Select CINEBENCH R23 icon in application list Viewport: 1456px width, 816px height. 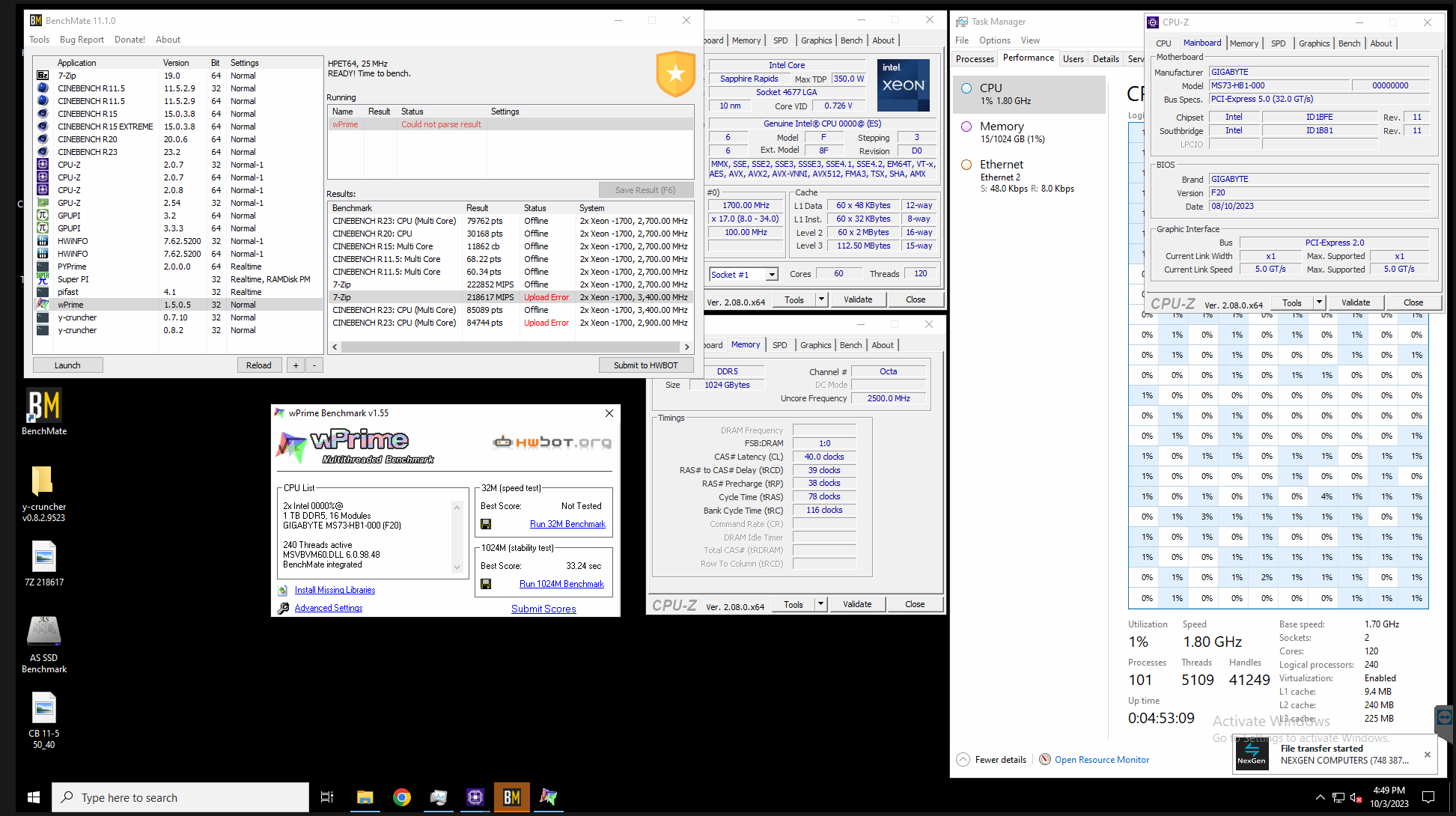[x=43, y=152]
